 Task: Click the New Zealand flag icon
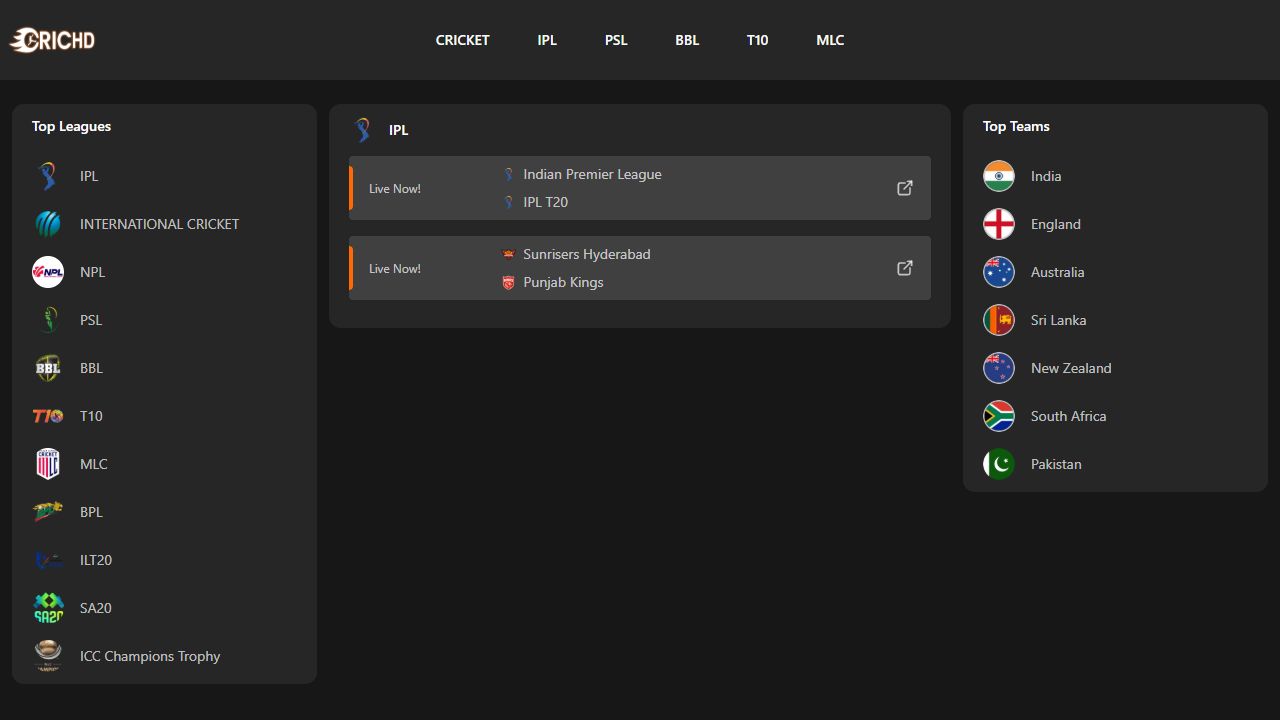[x=999, y=368]
